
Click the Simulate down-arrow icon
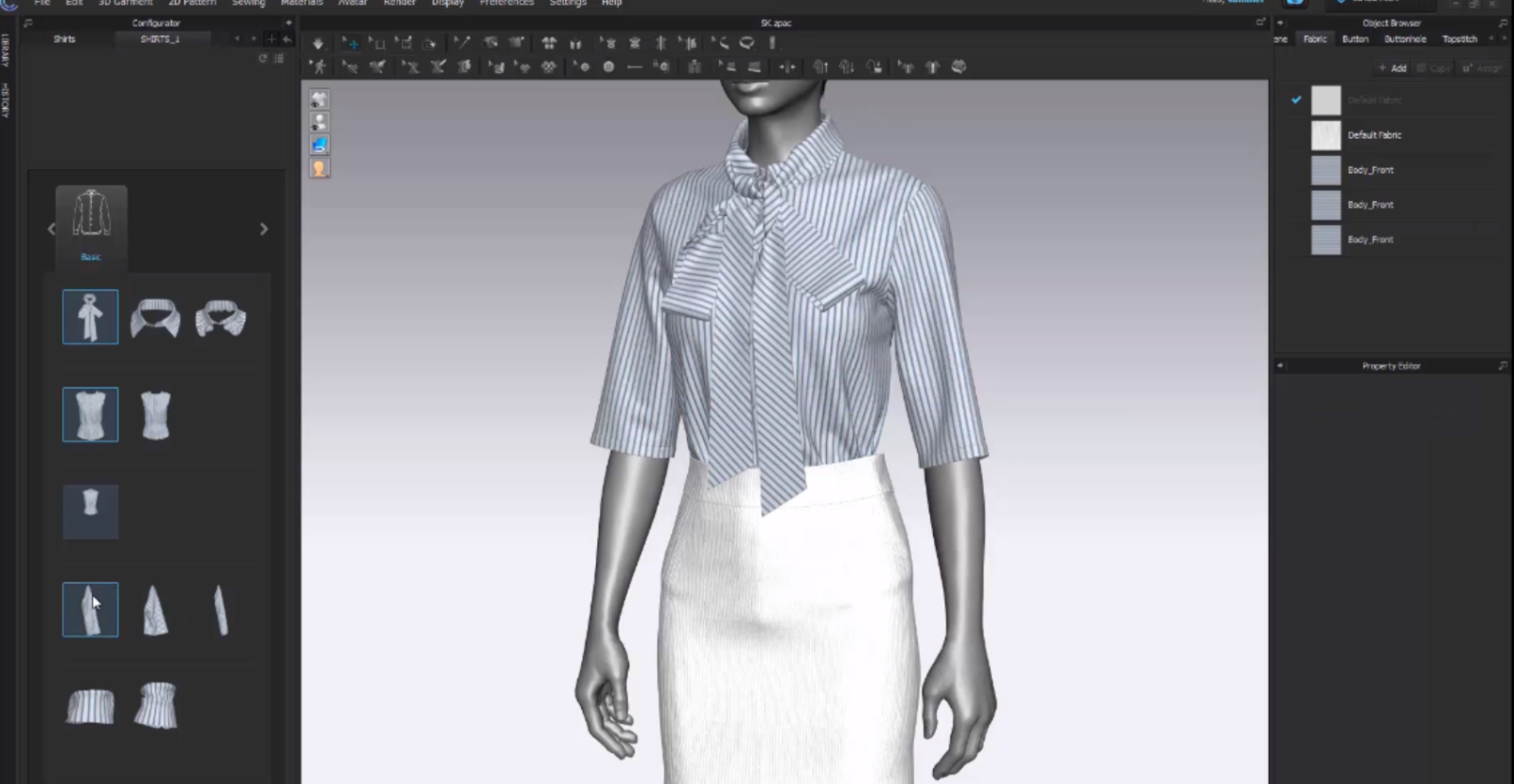318,44
